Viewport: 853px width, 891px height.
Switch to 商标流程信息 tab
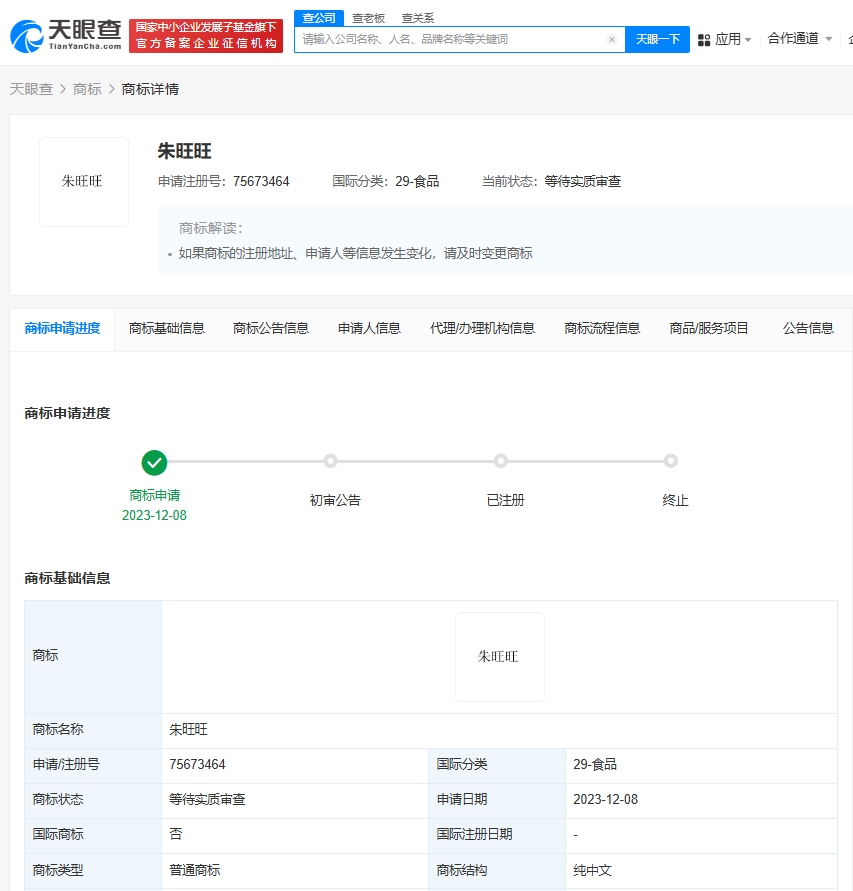pos(602,328)
